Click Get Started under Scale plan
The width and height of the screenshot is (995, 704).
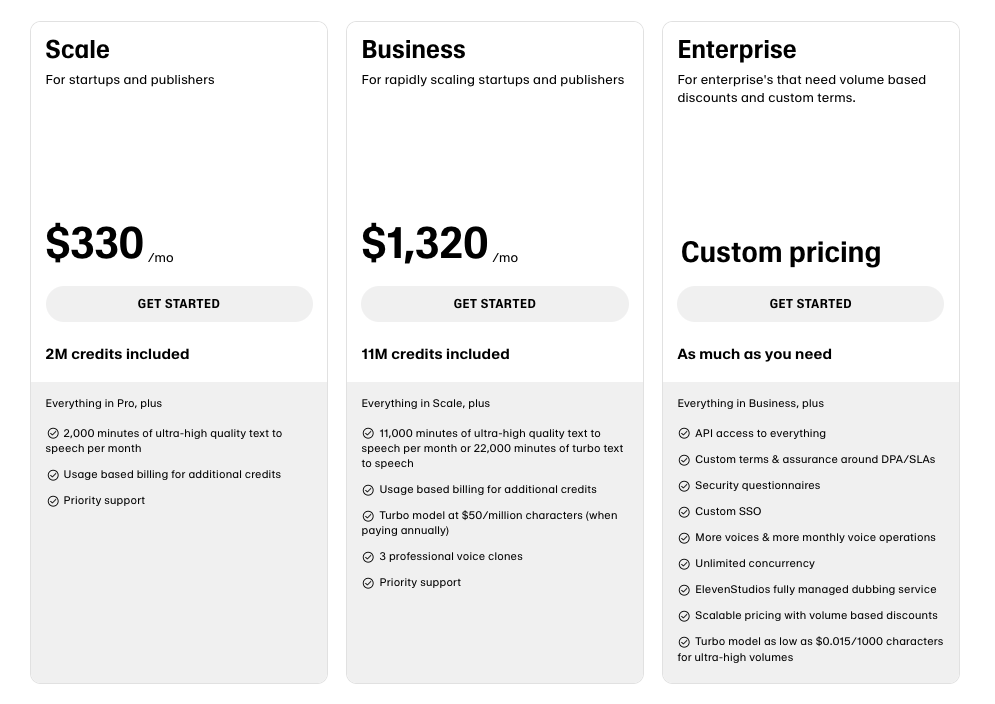[x=179, y=303]
